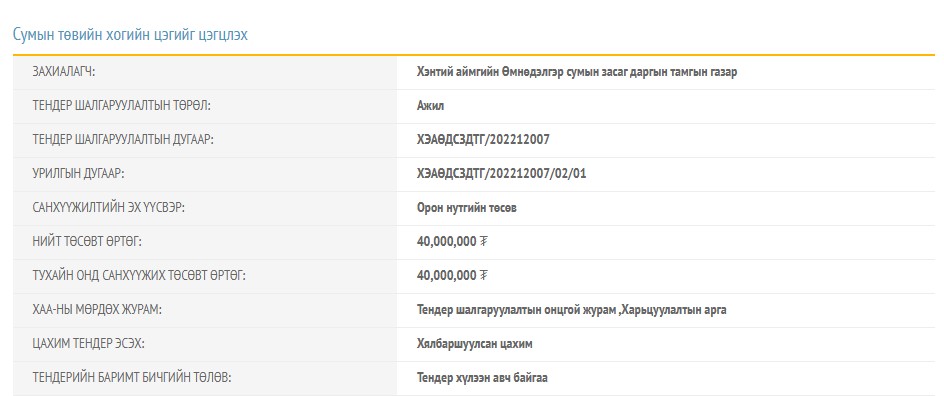Select the ТЕНДЕР ШАЛГАРУУЛАЛТЫН ДУГААР label

tap(123, 140)
